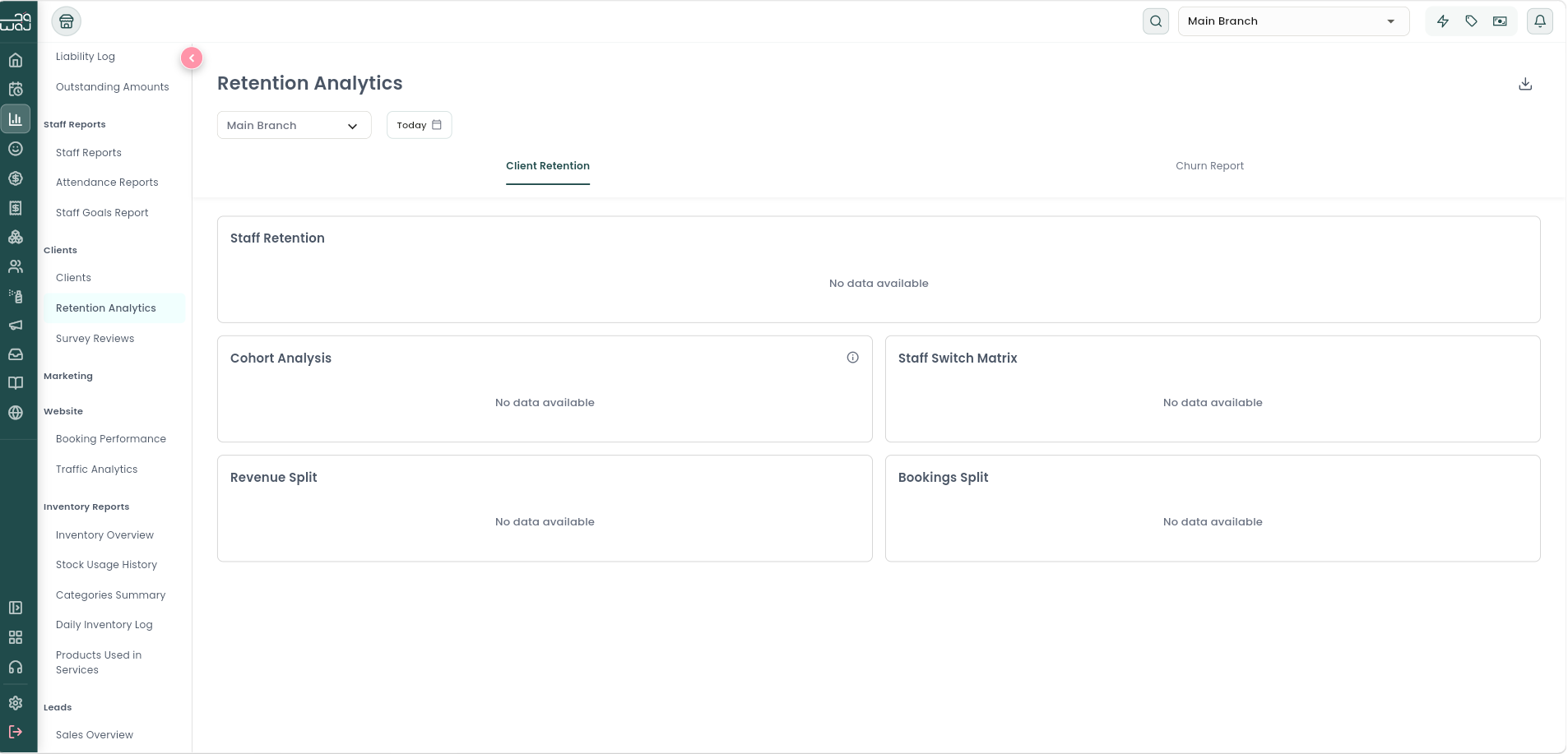Viewport: 1568px width, 754px height.
Task: Open the globe website icon
Action: [x=16, y=413]
